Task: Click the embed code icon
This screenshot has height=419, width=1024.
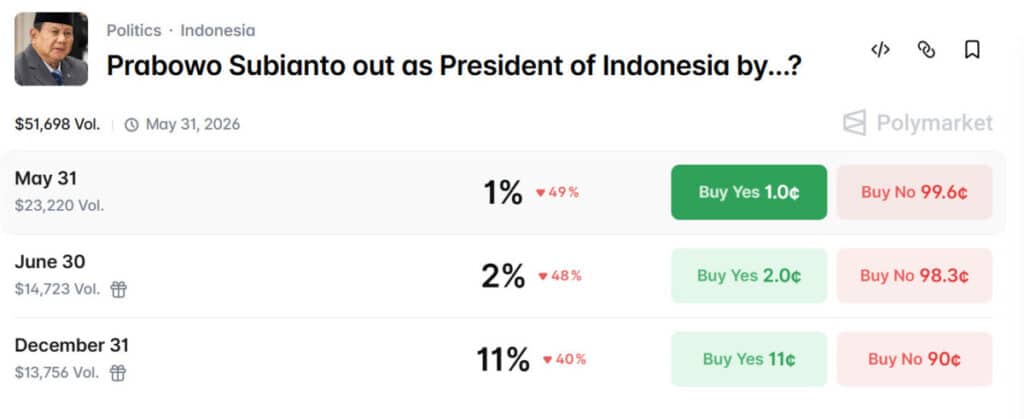Action: tap(880, 50)
